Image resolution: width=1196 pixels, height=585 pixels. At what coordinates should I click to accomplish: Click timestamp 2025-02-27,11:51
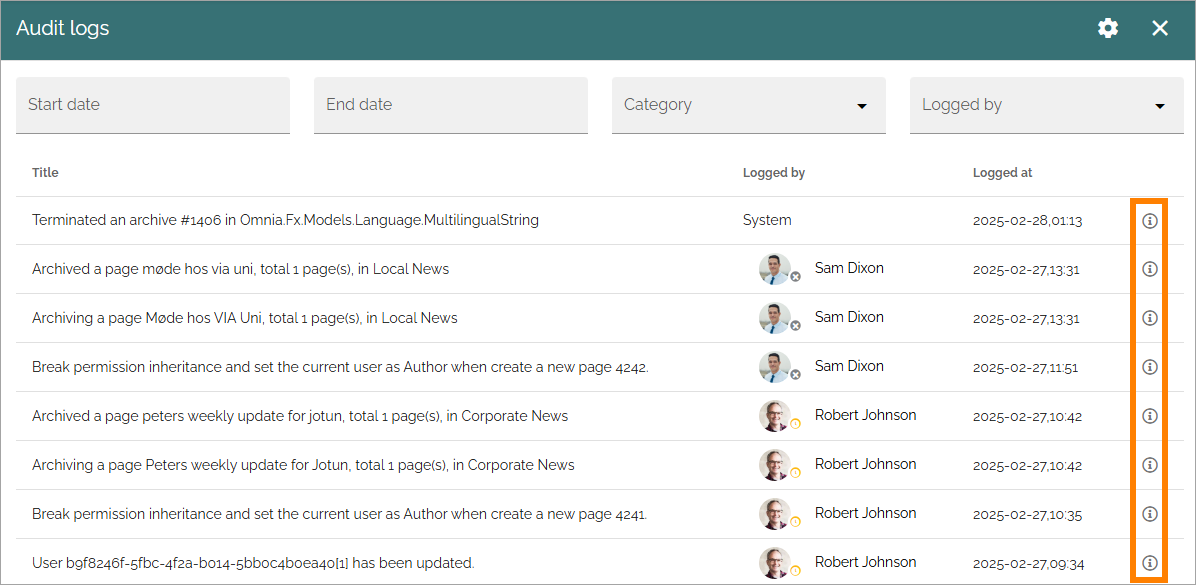(1026, 368)
